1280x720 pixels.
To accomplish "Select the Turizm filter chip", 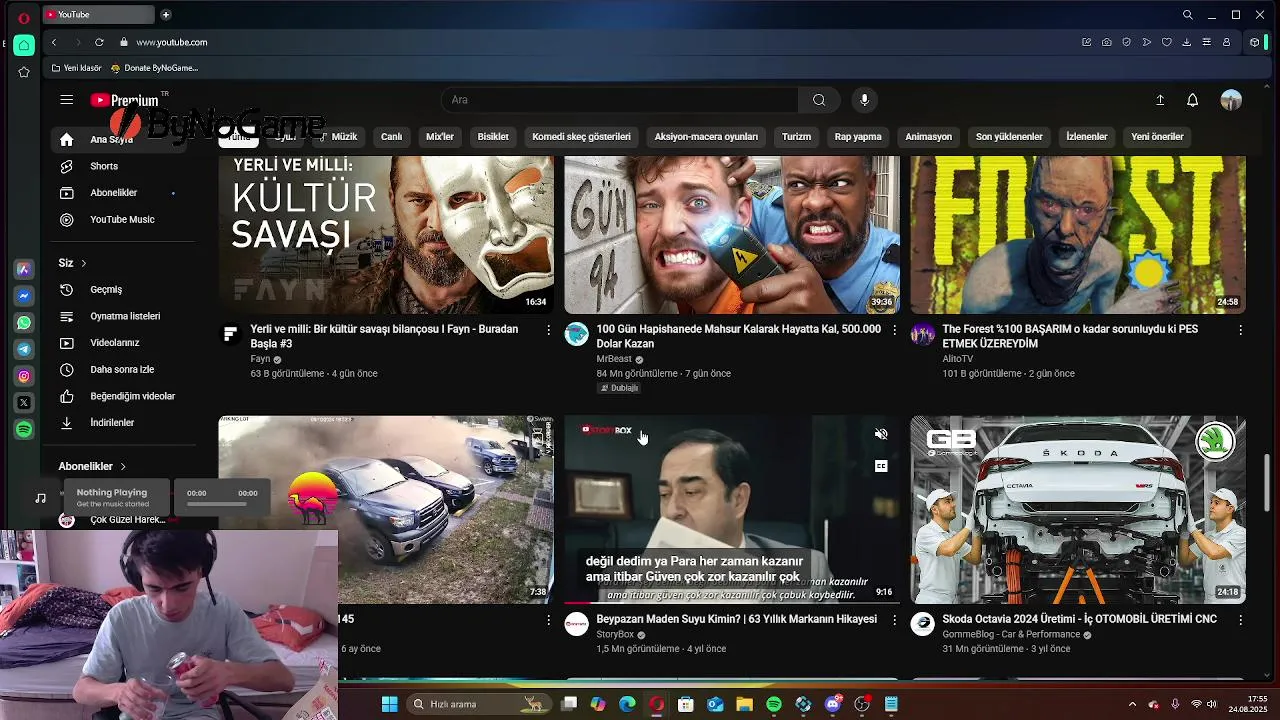I will 796,137.
